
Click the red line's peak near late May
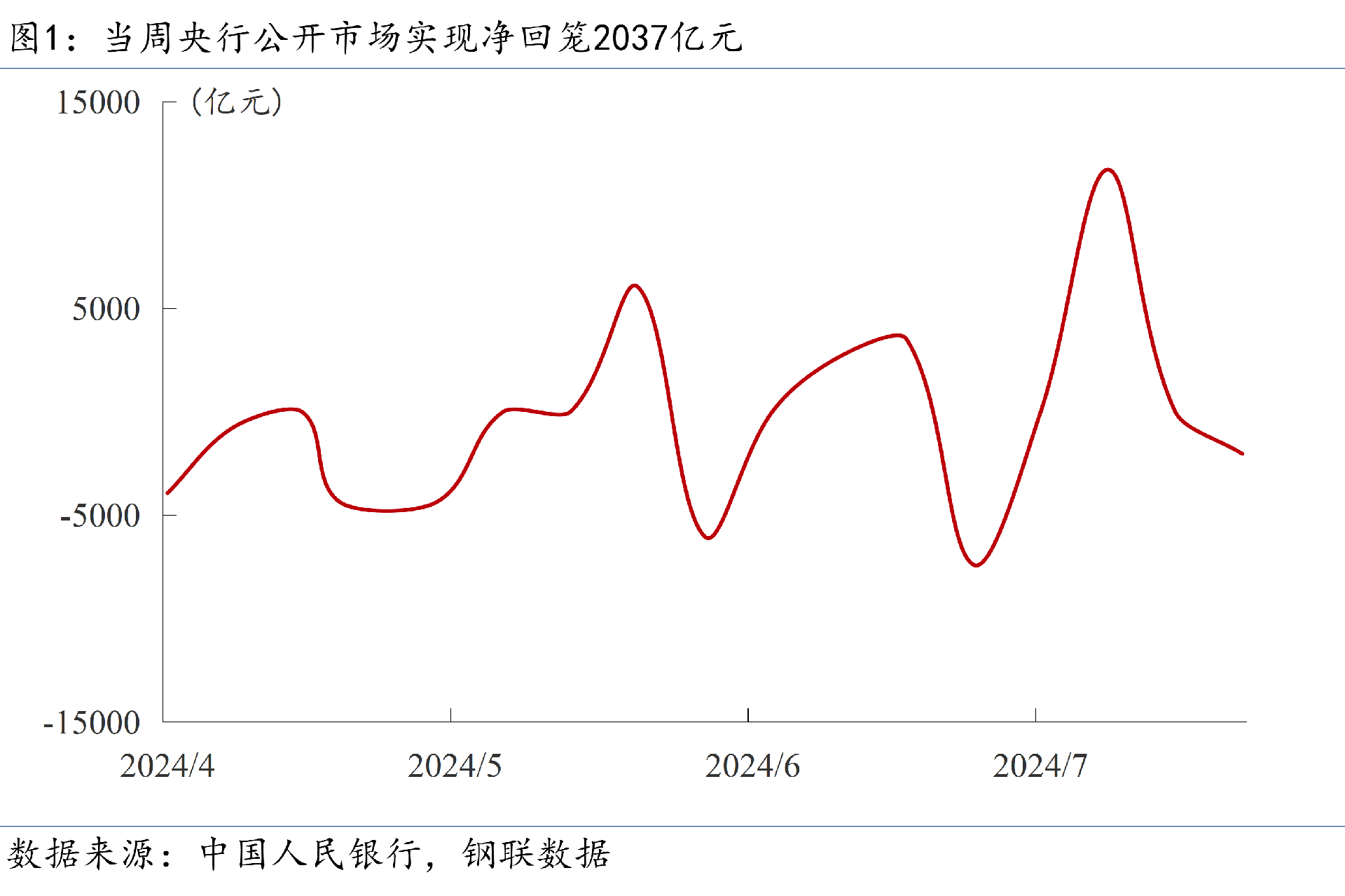635,286
